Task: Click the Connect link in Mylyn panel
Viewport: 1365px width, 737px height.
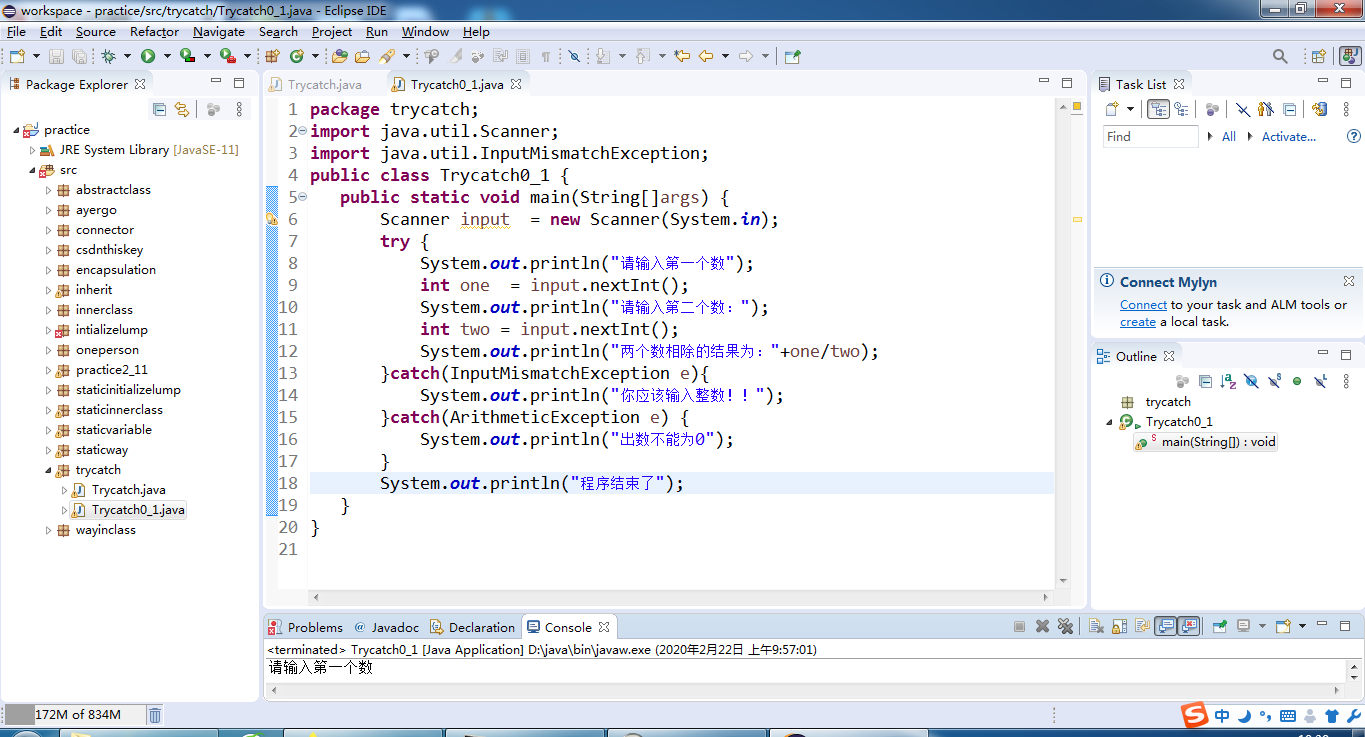Action: pos(1143,304)
